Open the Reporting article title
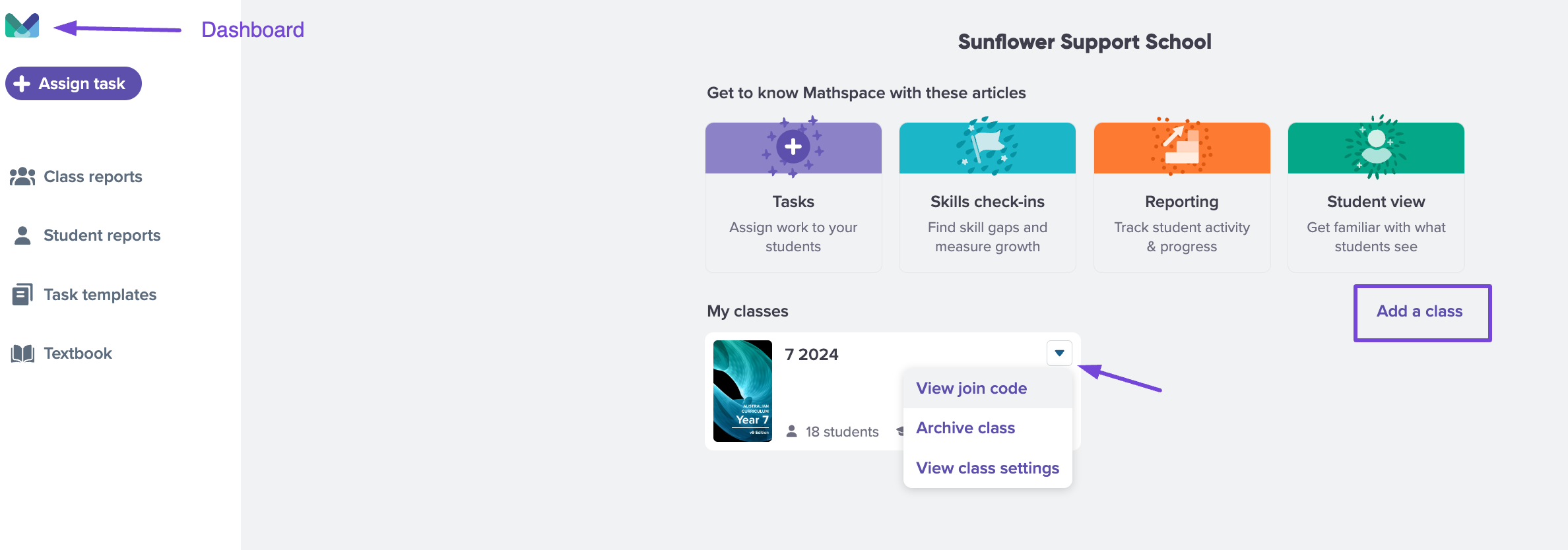This screenshot has height=550, width=1568. [x=1181, y=202]
